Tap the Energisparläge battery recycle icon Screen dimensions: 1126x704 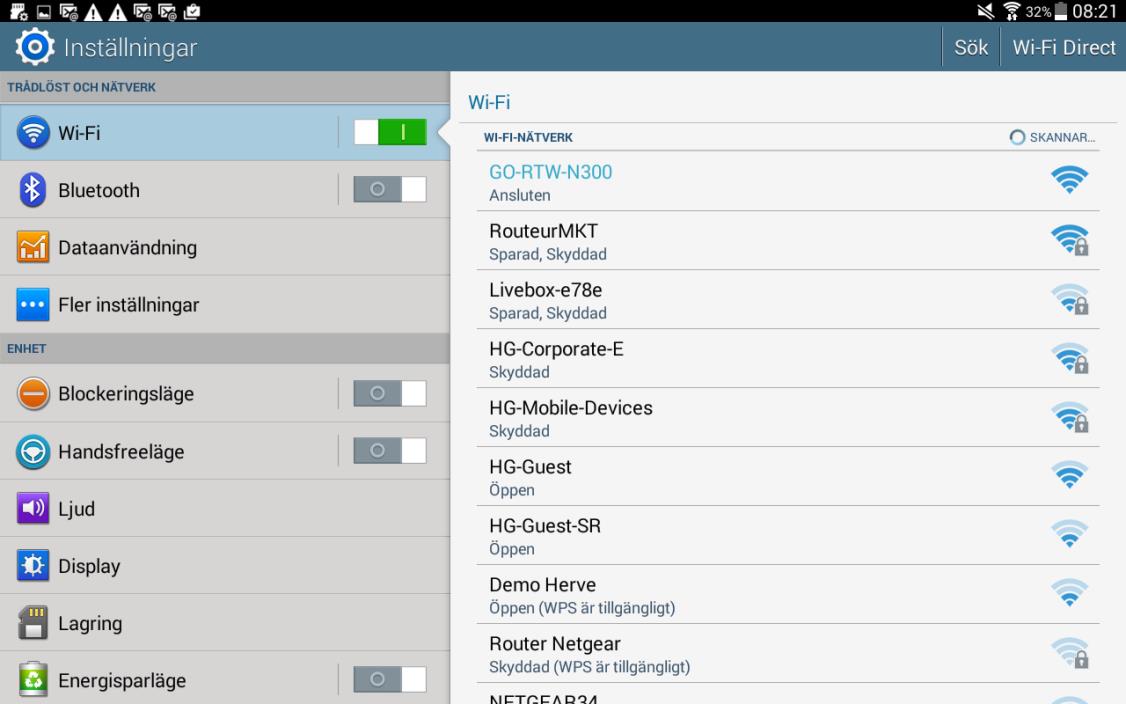tap(33, 680)
